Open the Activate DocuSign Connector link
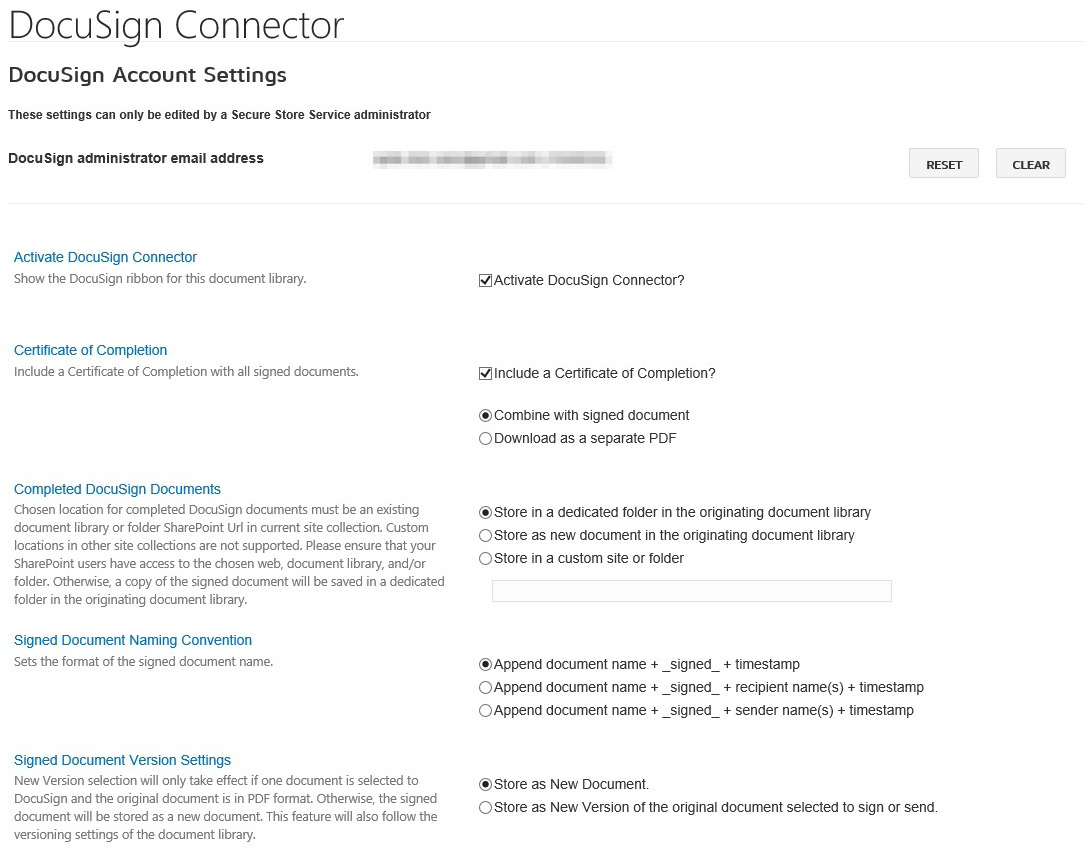 104,257
